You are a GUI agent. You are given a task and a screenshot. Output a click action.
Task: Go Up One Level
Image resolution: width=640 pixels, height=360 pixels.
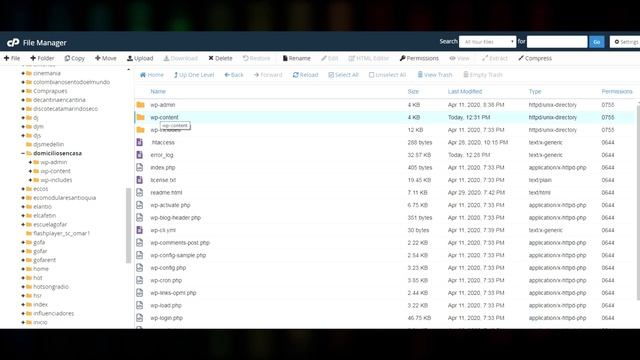[194, 75]
